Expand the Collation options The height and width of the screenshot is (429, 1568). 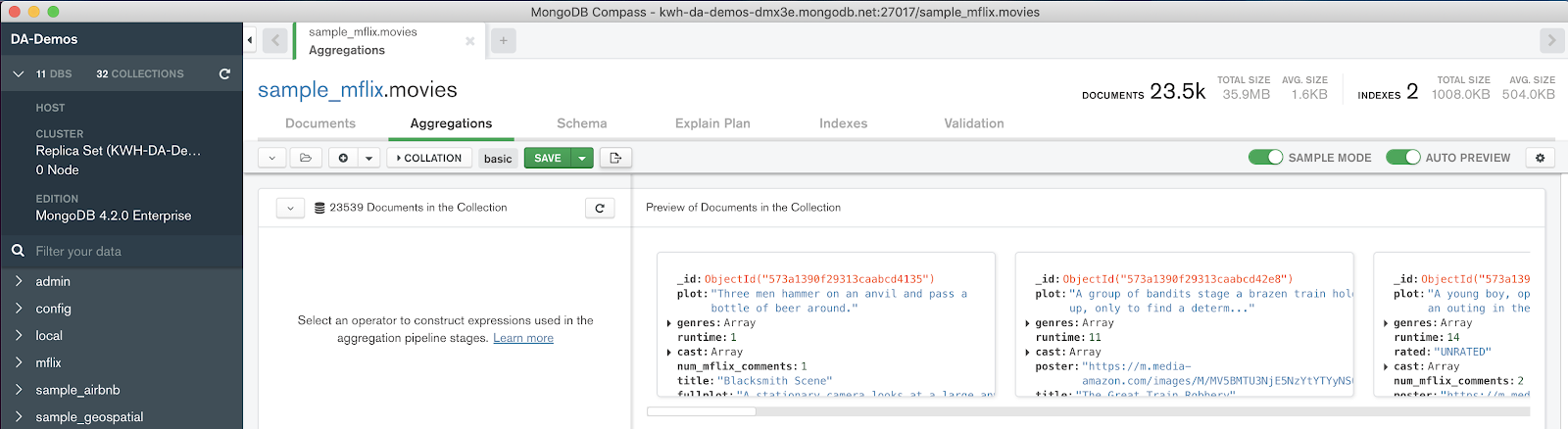[x=429, y=158]
